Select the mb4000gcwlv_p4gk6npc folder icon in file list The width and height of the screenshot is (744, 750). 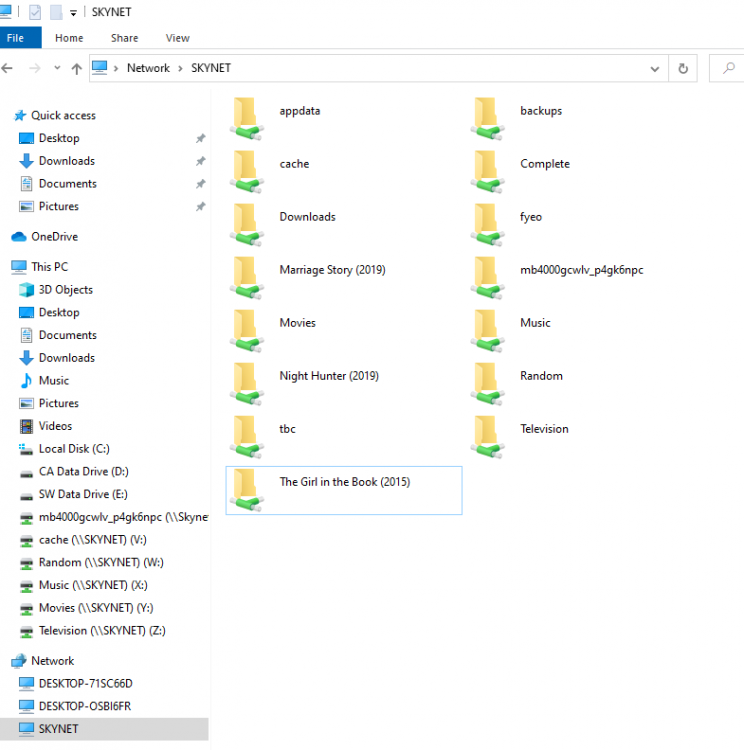coord(488,278)
